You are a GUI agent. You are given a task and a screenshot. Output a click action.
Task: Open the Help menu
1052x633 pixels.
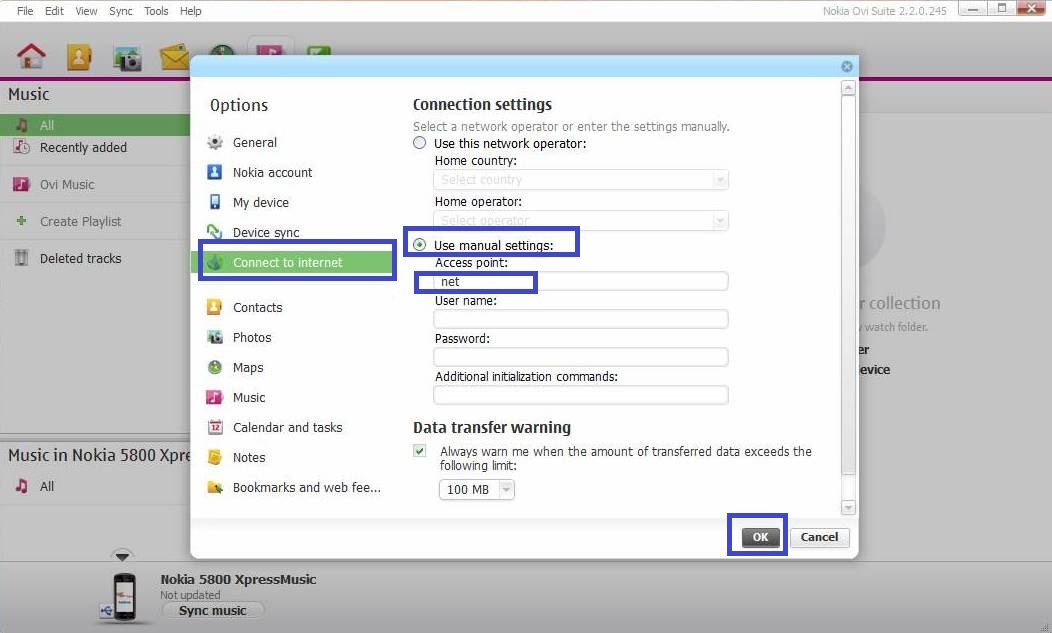[191, 11]
